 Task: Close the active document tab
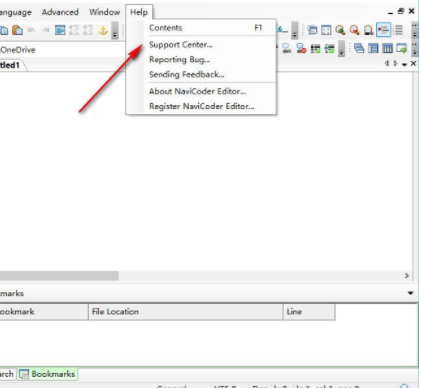[413, 63]
